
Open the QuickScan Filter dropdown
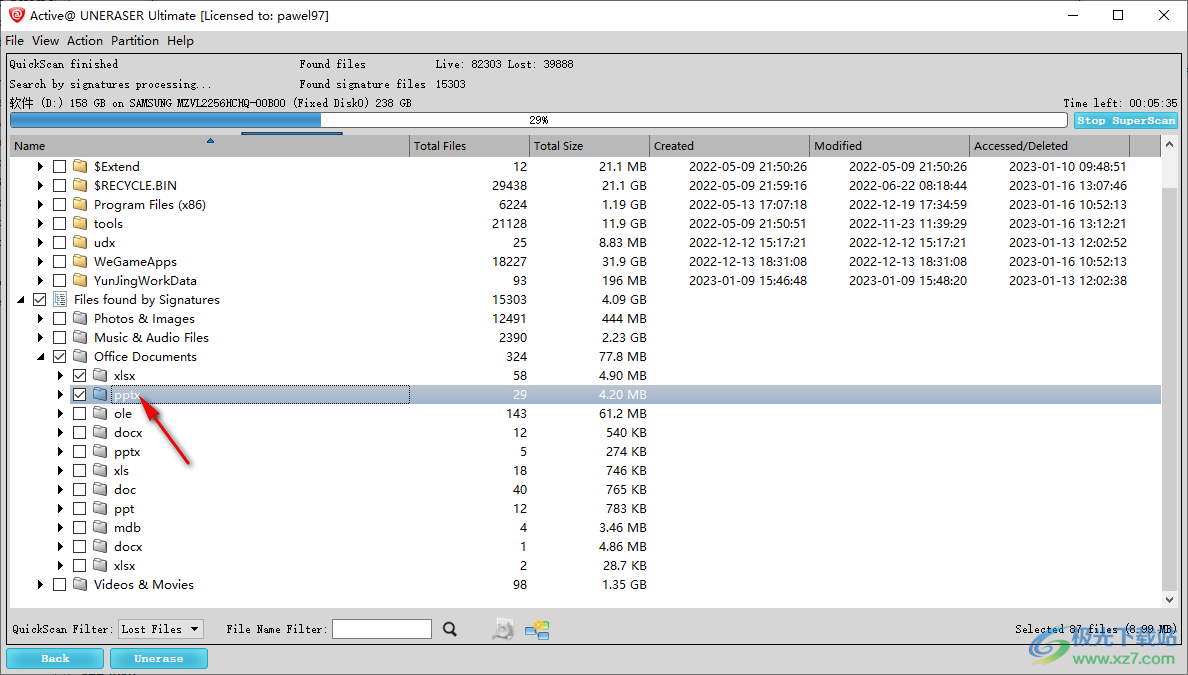click(x=161, y=629)
